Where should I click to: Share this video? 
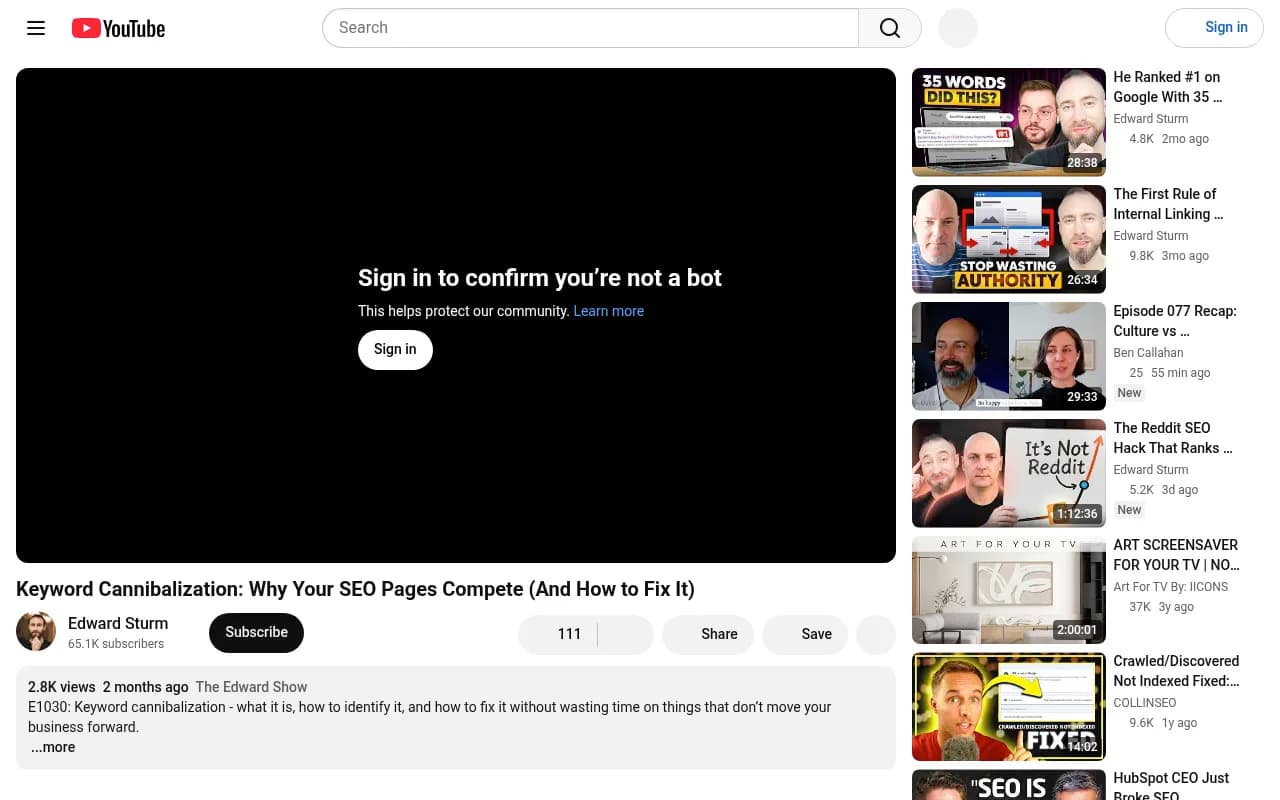(708, 634)
